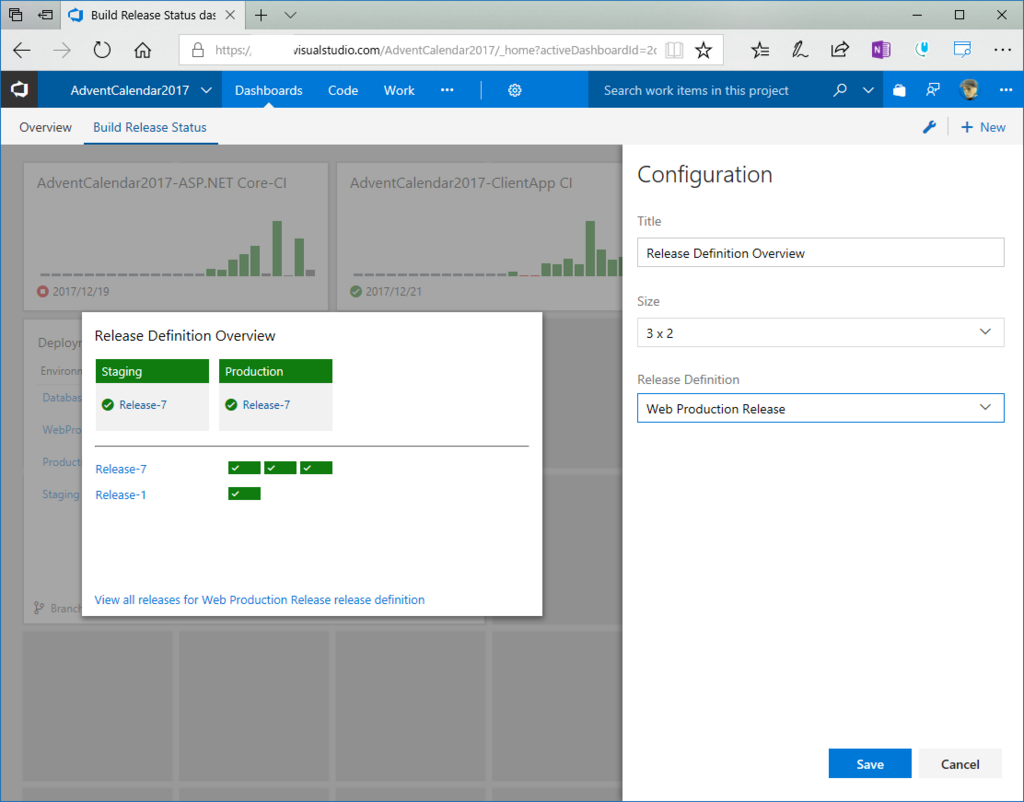Go to browser home icon
The image size is (1024, 802).
142,50
